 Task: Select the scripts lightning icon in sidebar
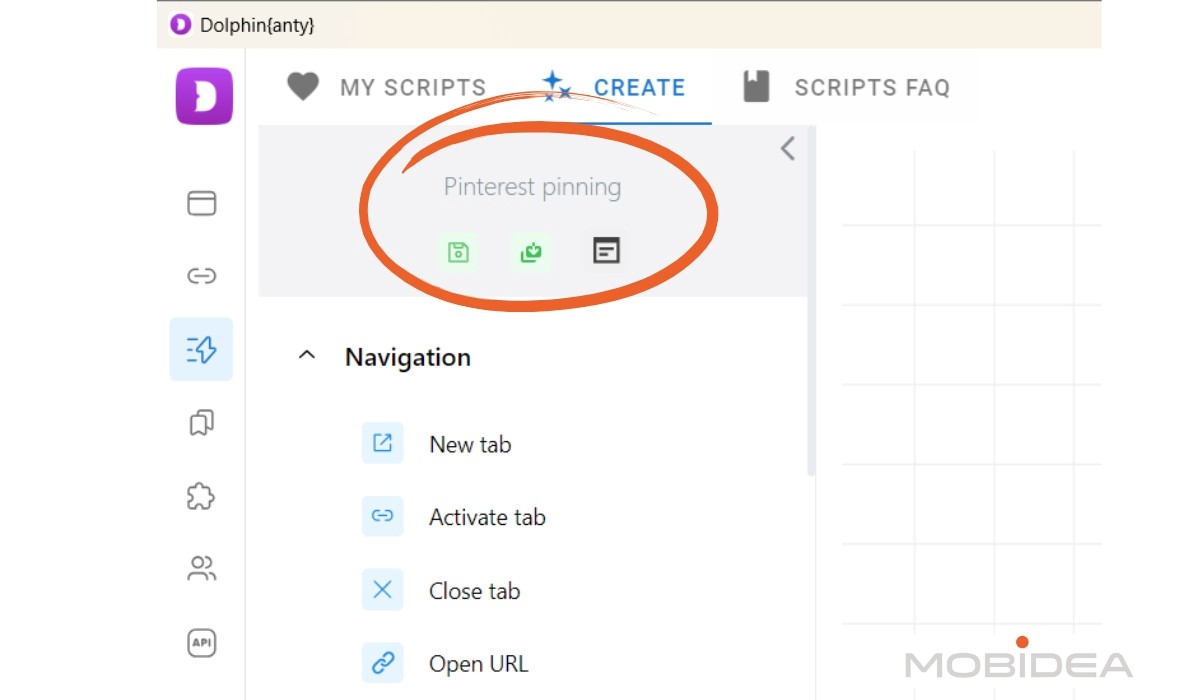click(201, 349)
